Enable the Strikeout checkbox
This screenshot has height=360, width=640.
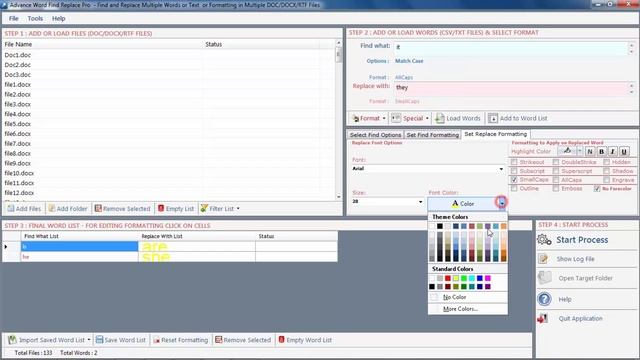[x=514, y=162]
